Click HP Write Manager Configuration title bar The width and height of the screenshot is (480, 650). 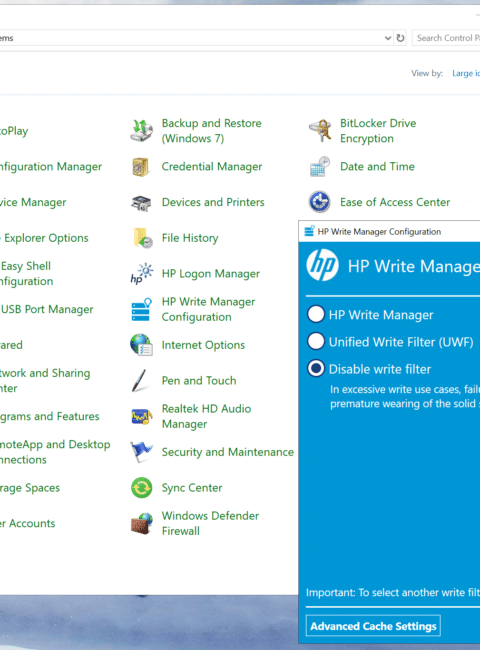[389, 231]
